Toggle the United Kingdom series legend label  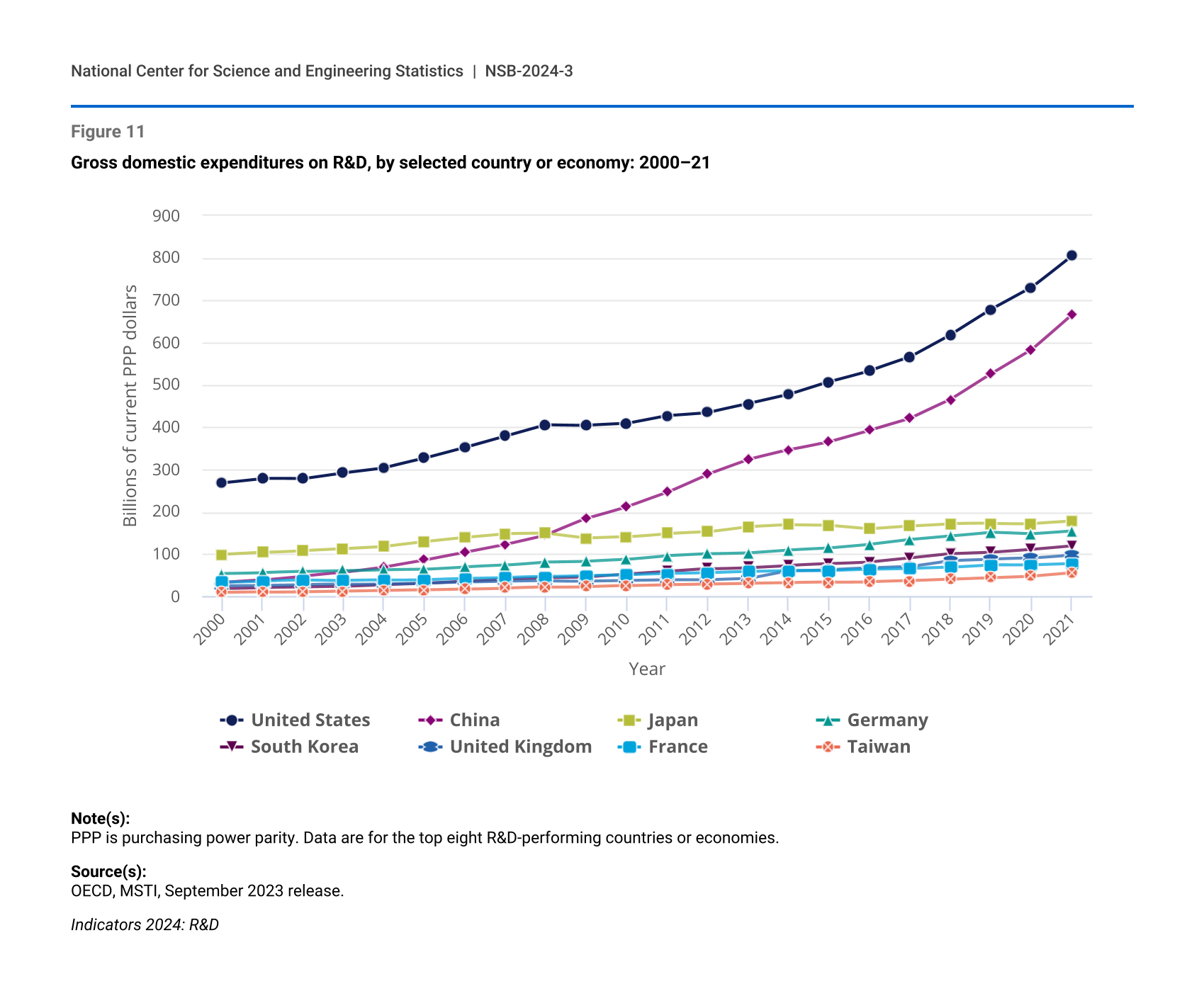520,747
